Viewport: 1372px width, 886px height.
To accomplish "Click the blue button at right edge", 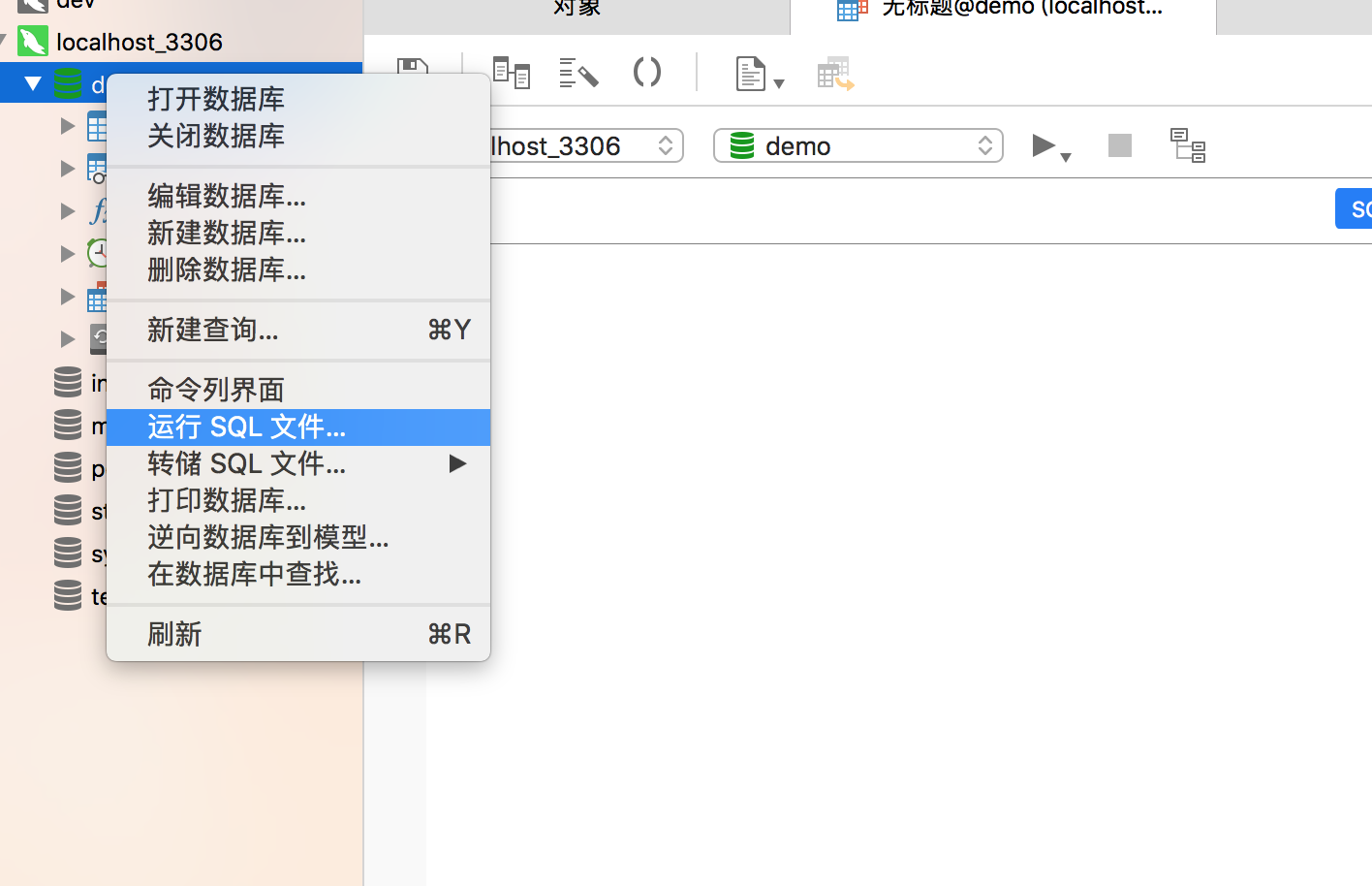I will (1354, 208).
